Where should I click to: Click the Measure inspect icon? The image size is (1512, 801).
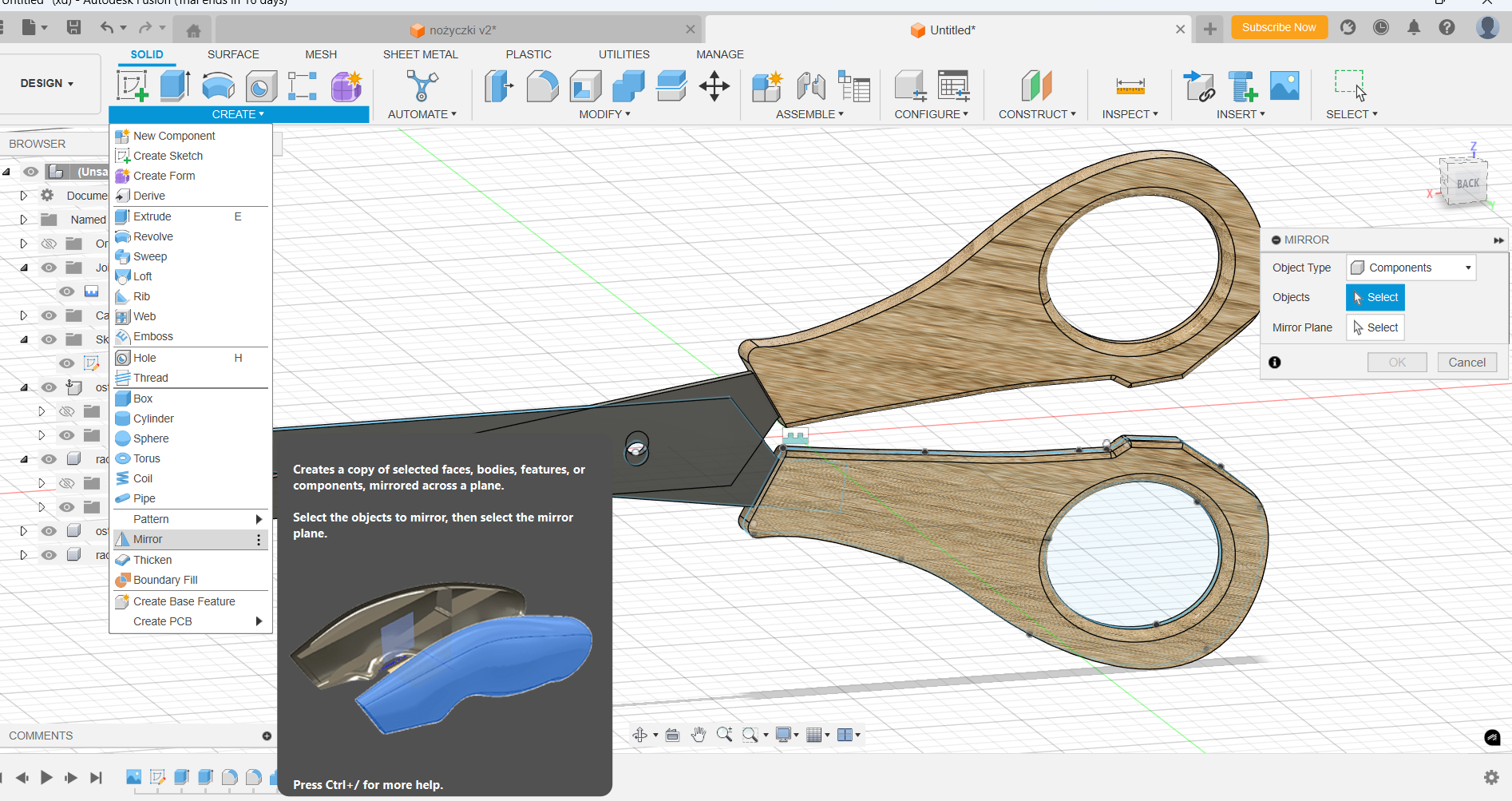(x=1130, y=86)
